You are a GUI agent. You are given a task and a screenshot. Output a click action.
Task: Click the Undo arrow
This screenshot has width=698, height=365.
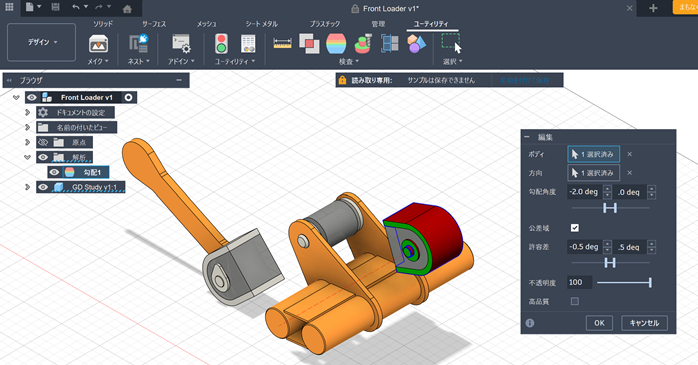(x=76, y=7)
